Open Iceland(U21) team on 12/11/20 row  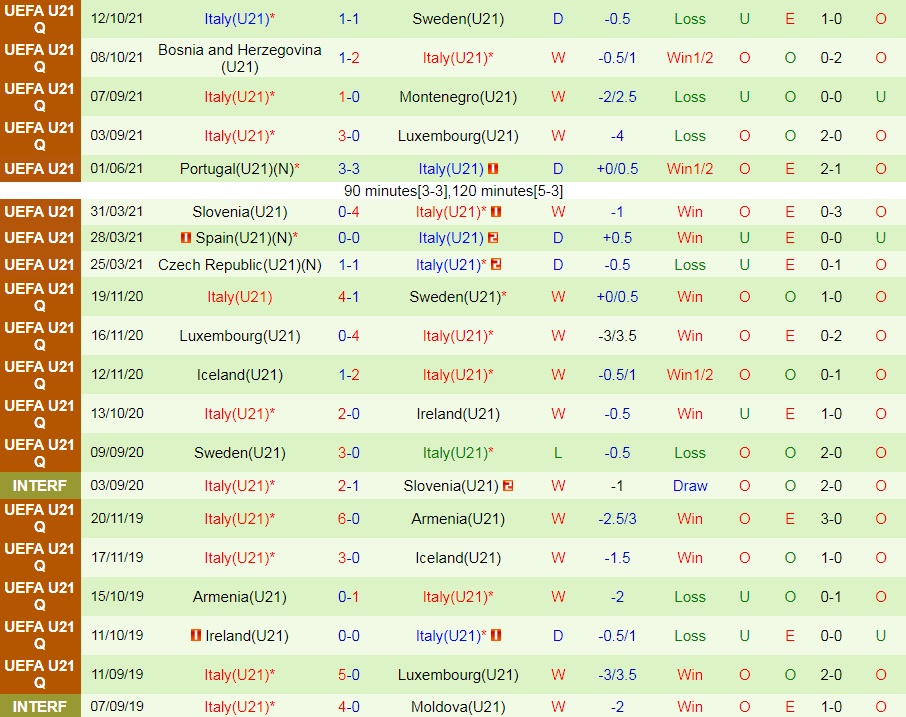coord(240,375)
